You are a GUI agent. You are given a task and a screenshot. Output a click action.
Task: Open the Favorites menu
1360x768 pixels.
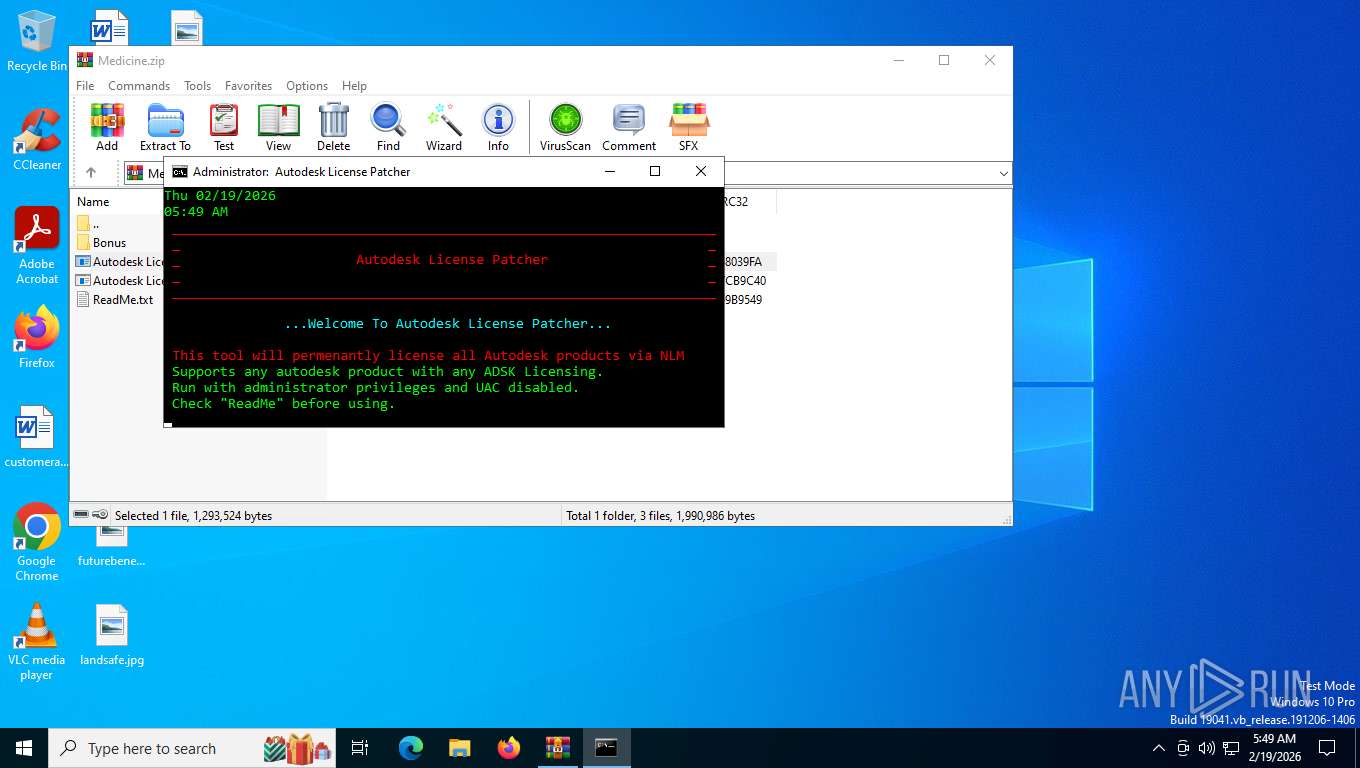(248, 86)
